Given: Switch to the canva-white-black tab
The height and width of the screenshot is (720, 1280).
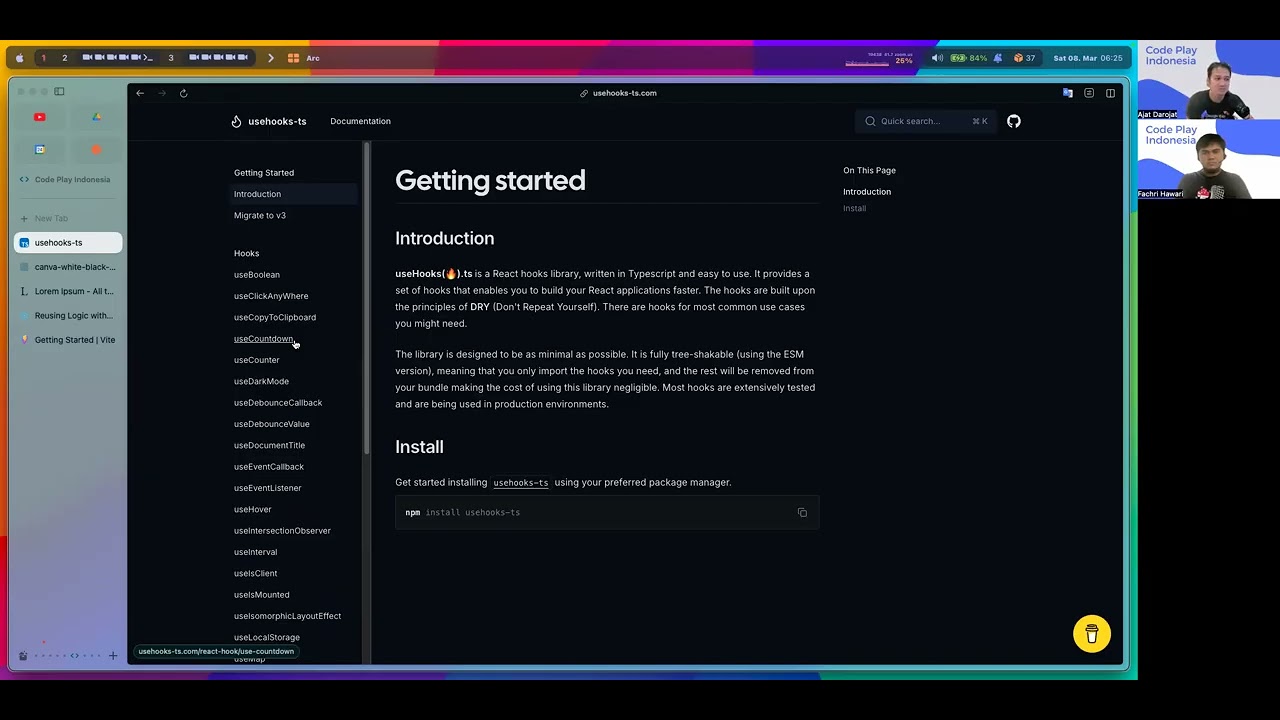Looking at the screenshot, I should [68, 267].
